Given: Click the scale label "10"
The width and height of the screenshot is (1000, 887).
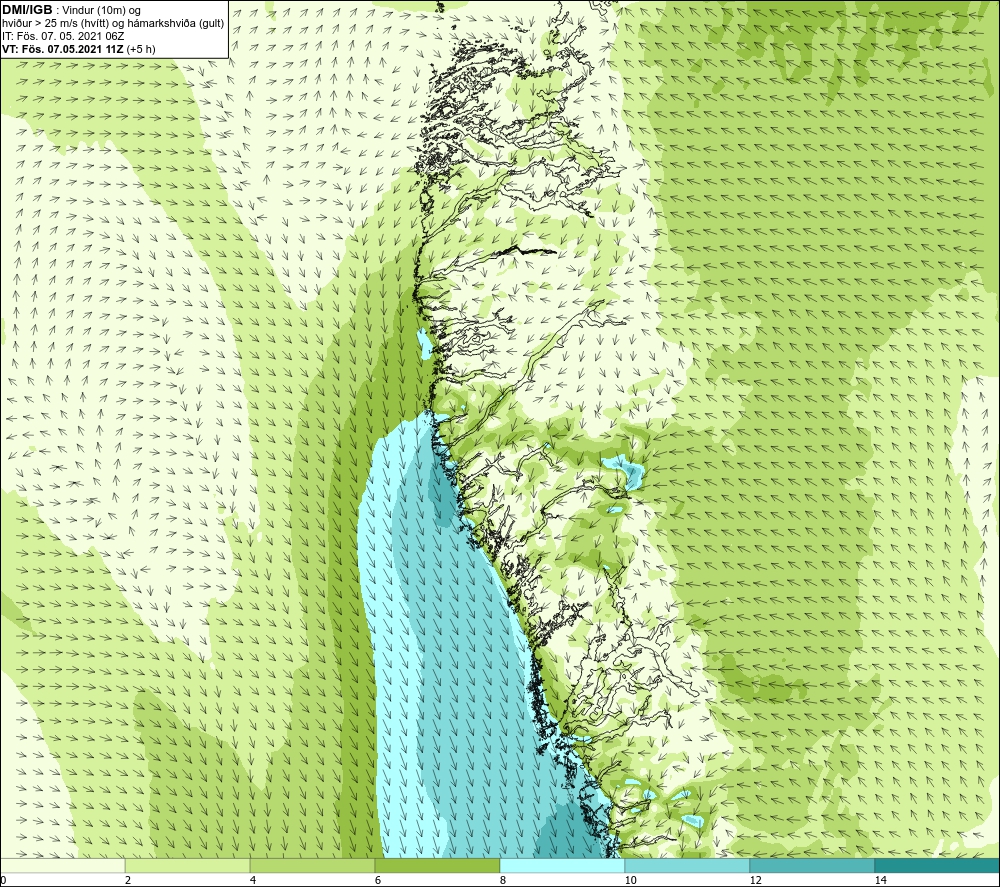Looking at the screenshot, I should point(630,881).
